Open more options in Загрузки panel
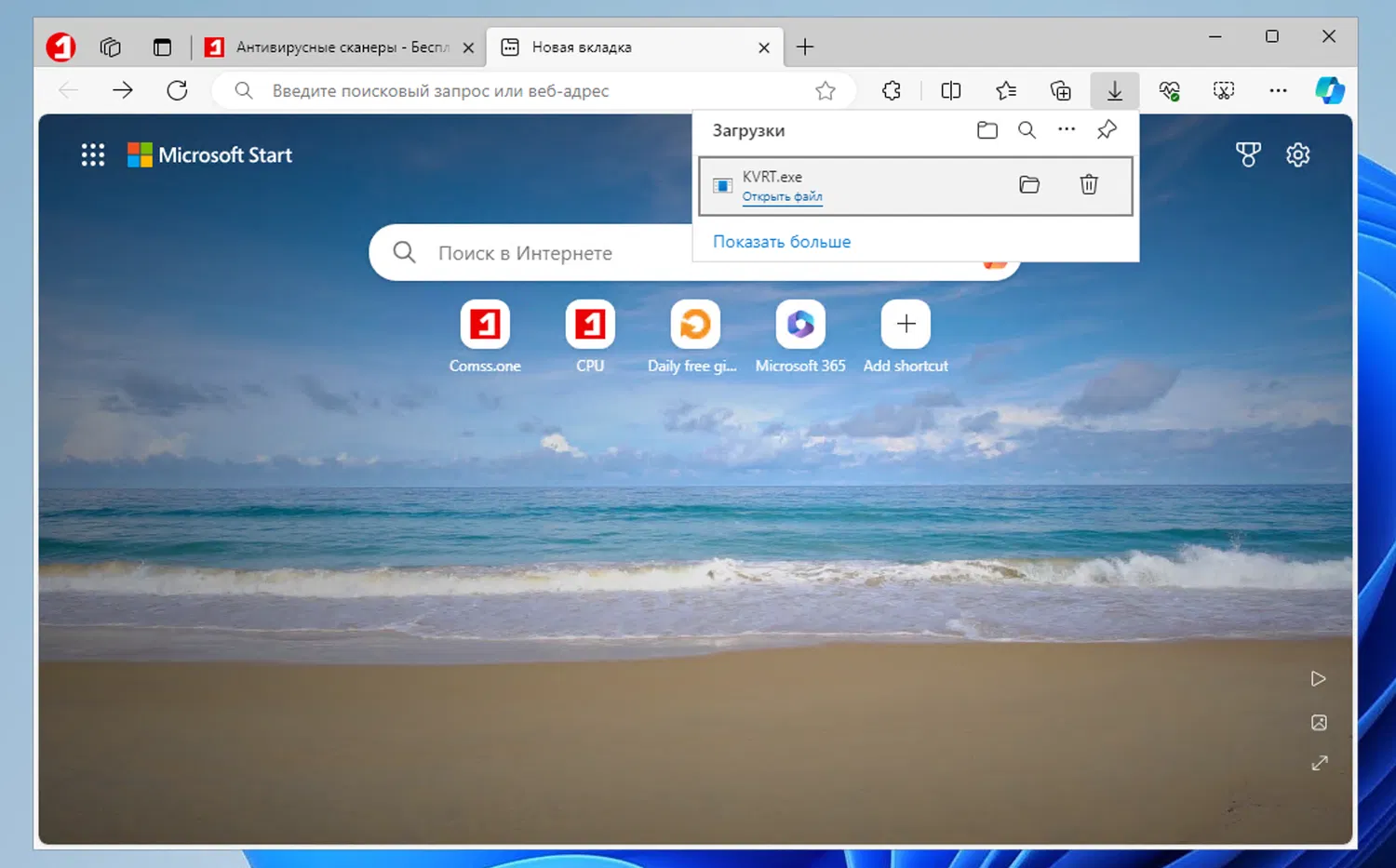This screenshot has width=1396, height=868. click(1067, 130)
